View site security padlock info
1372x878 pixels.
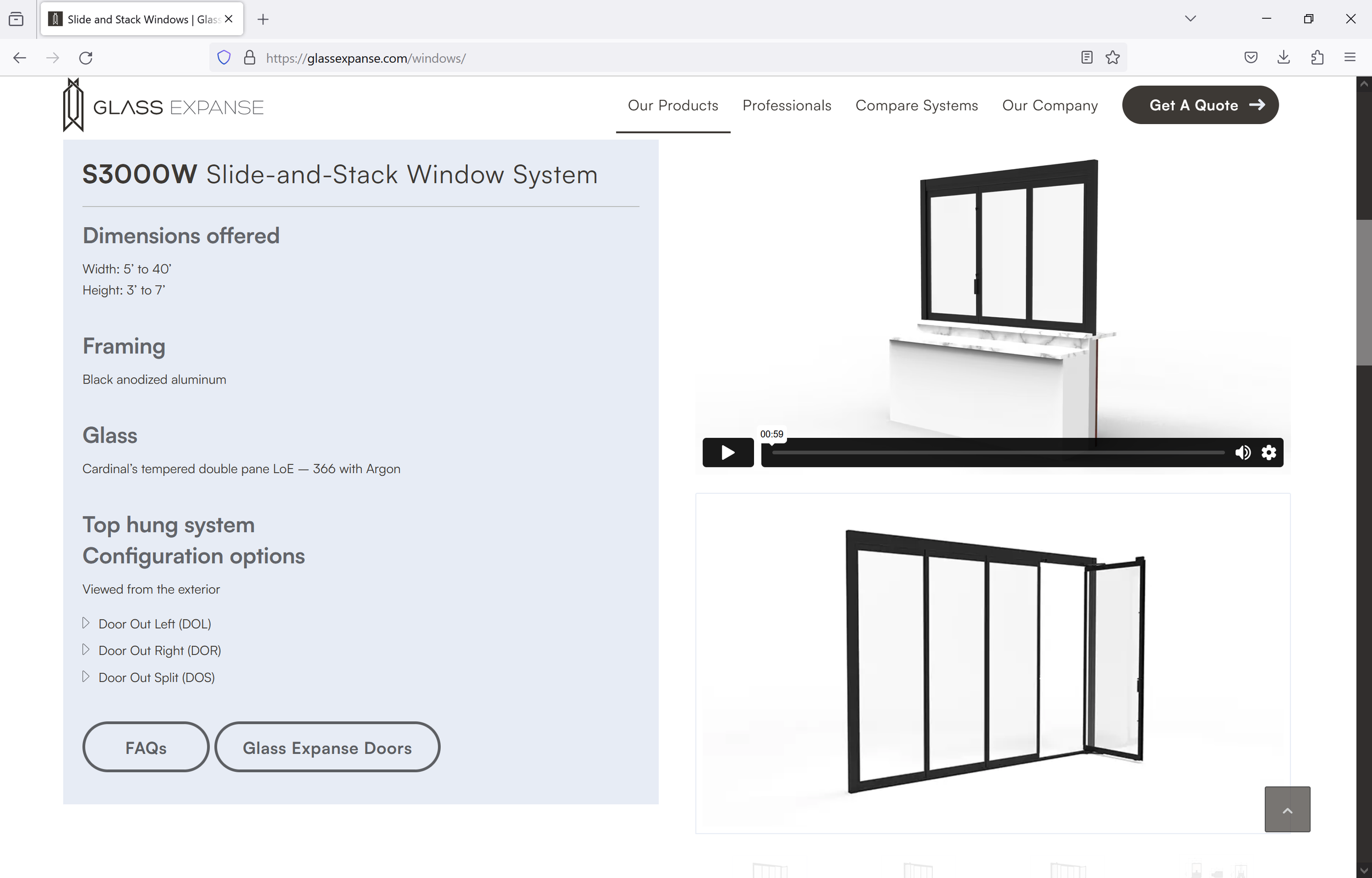coord(249,58)
